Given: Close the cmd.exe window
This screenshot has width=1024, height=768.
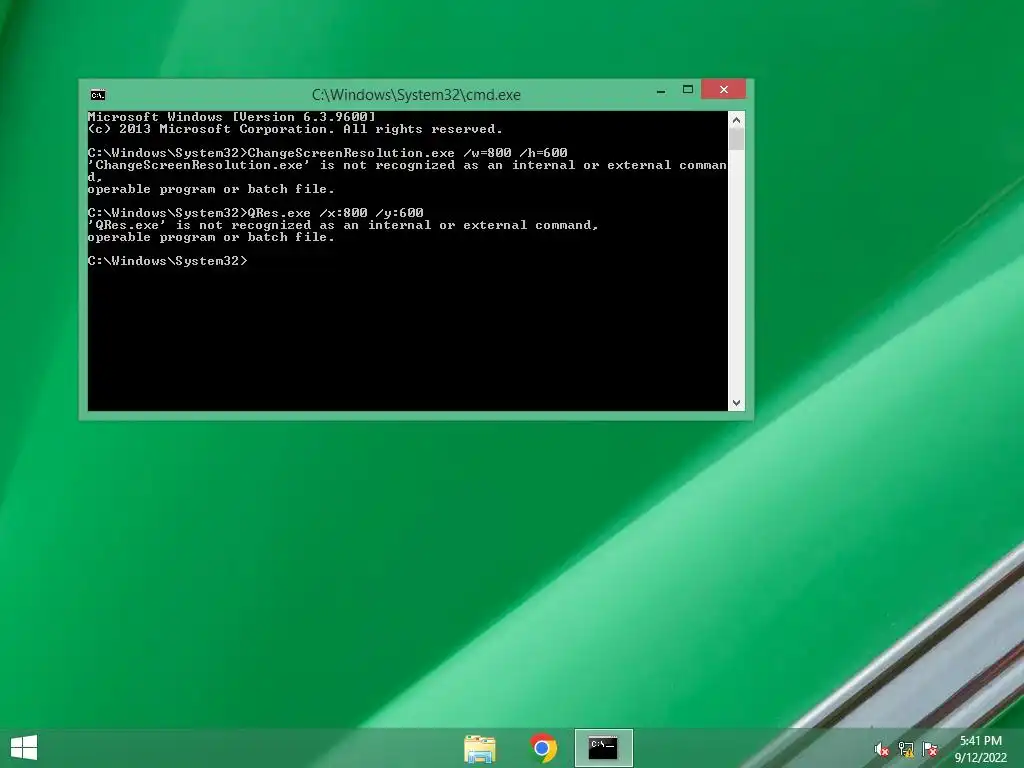Looking at the screenshot, I should tap(724, 89).
